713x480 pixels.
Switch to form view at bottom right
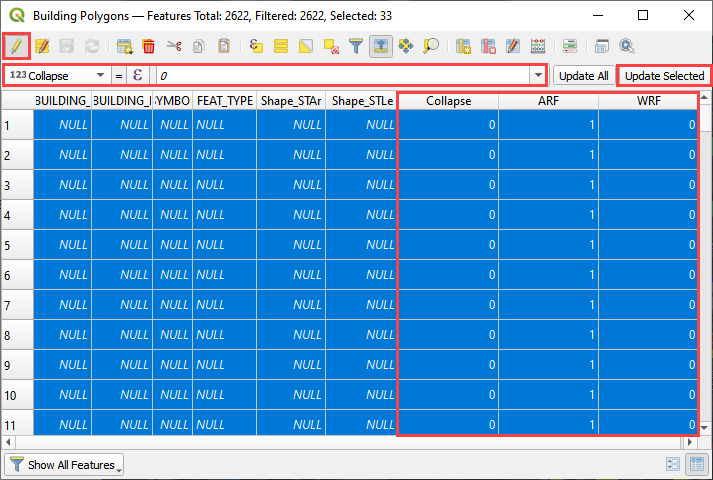tap(672, 464)
